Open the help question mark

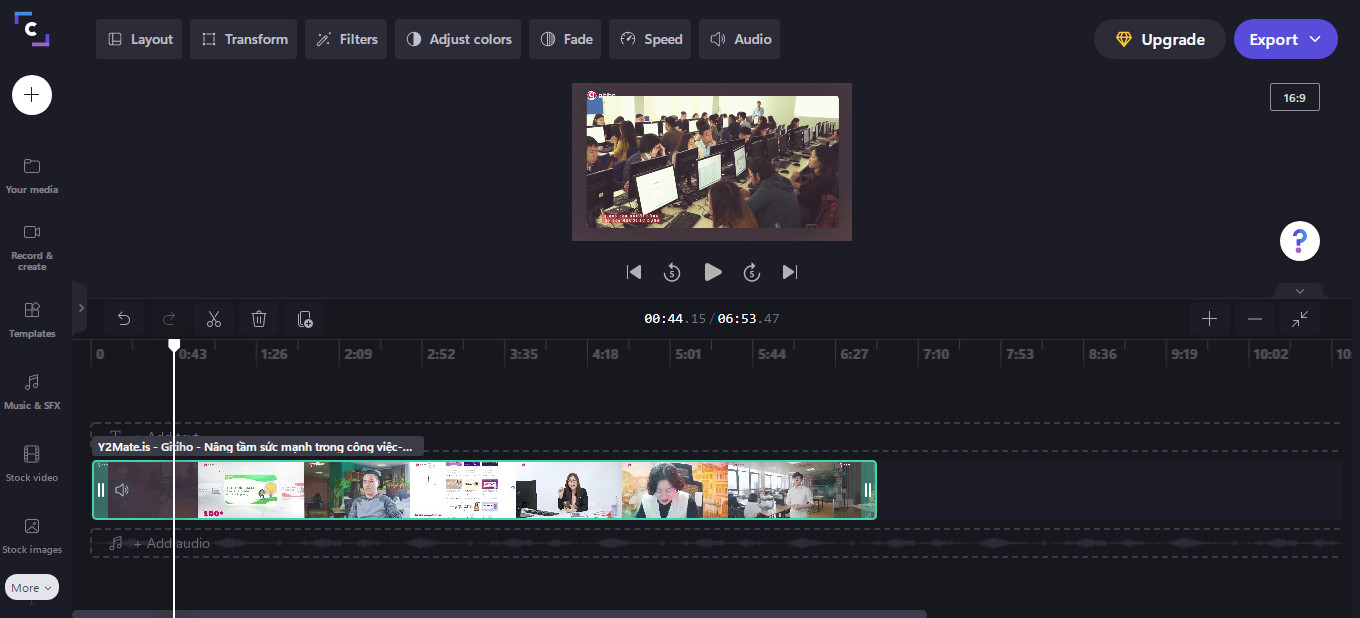(1299, 241)
